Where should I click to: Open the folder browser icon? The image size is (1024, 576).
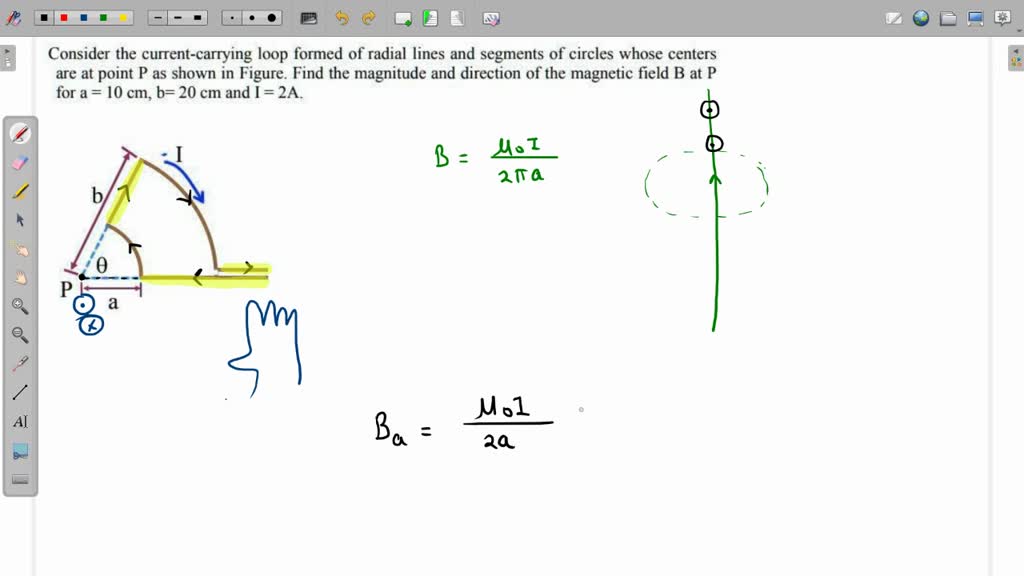946,17
